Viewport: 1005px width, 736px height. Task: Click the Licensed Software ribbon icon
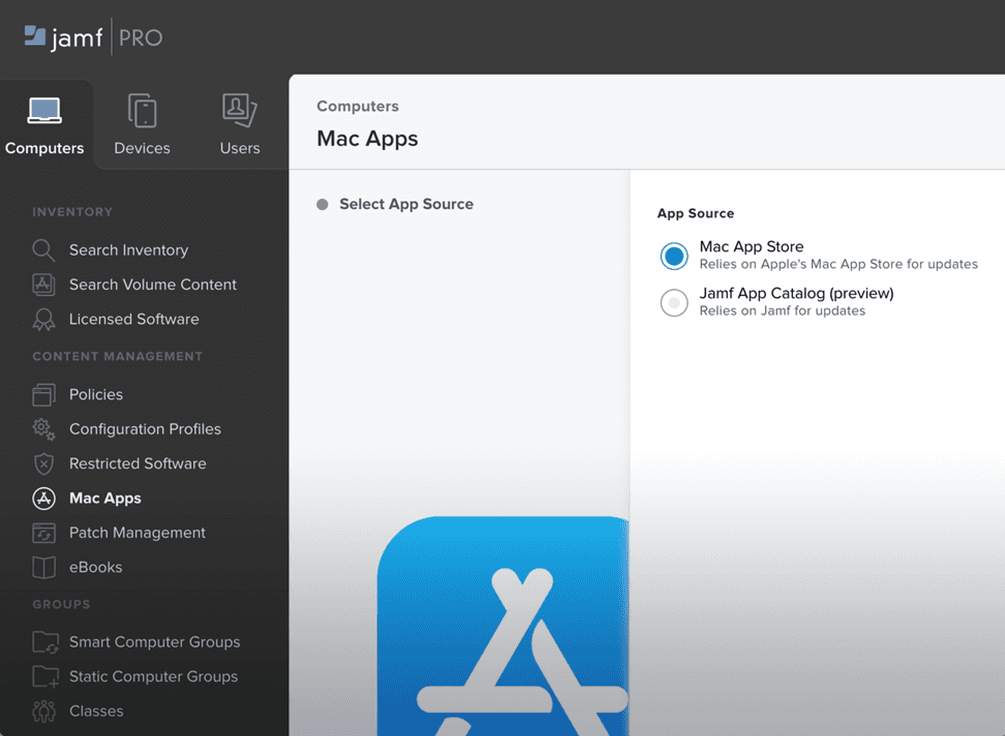44,319
